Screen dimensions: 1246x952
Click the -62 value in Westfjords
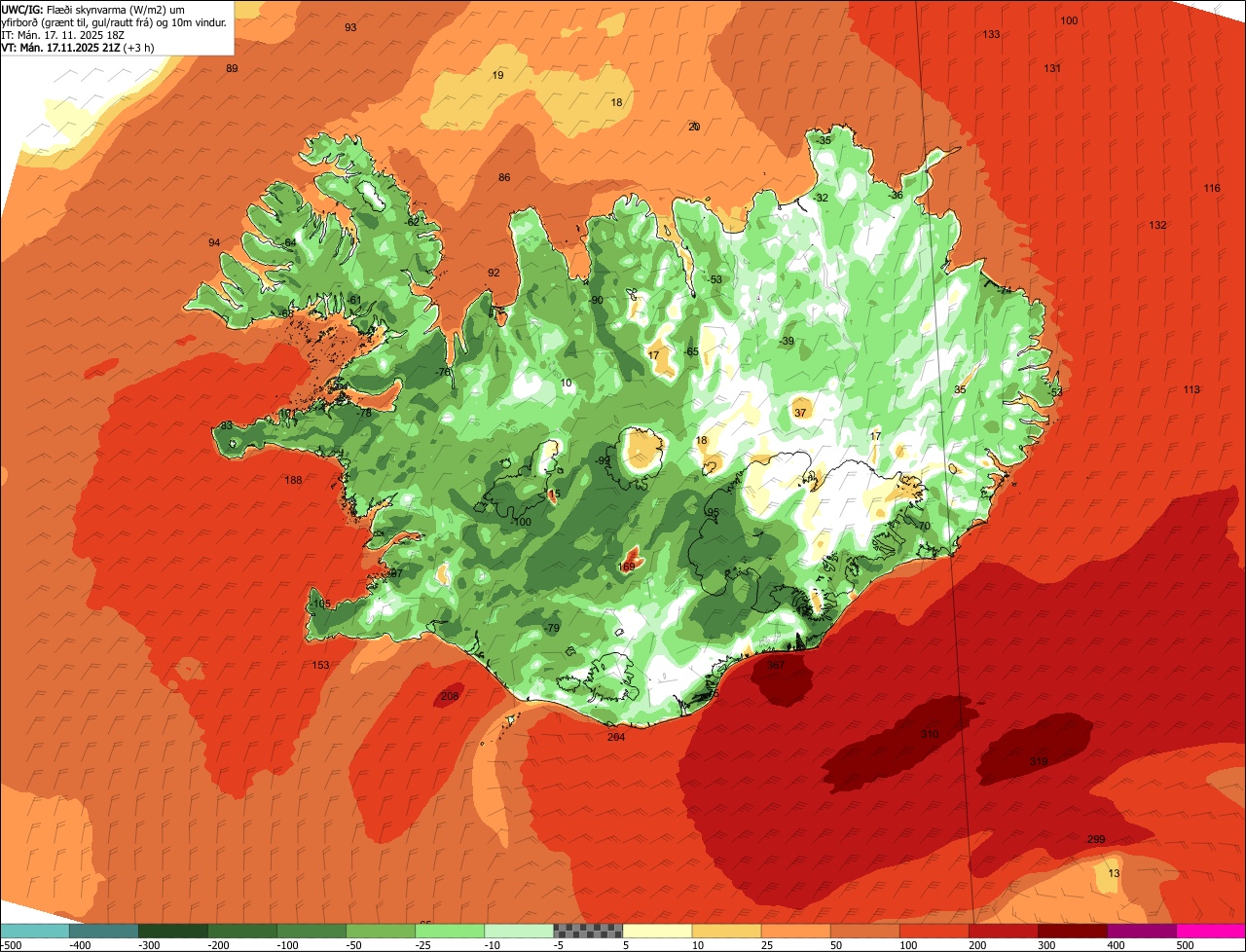pos(412,221)
